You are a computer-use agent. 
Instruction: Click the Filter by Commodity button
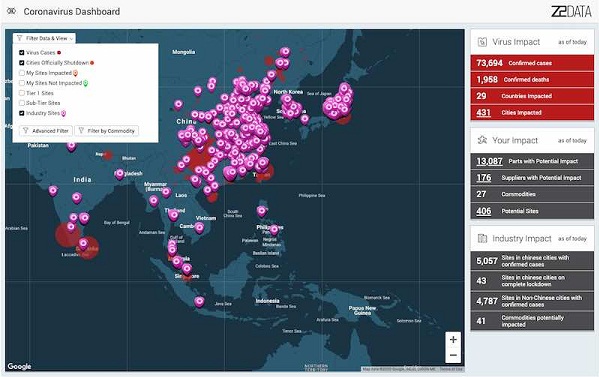(107, 131)
